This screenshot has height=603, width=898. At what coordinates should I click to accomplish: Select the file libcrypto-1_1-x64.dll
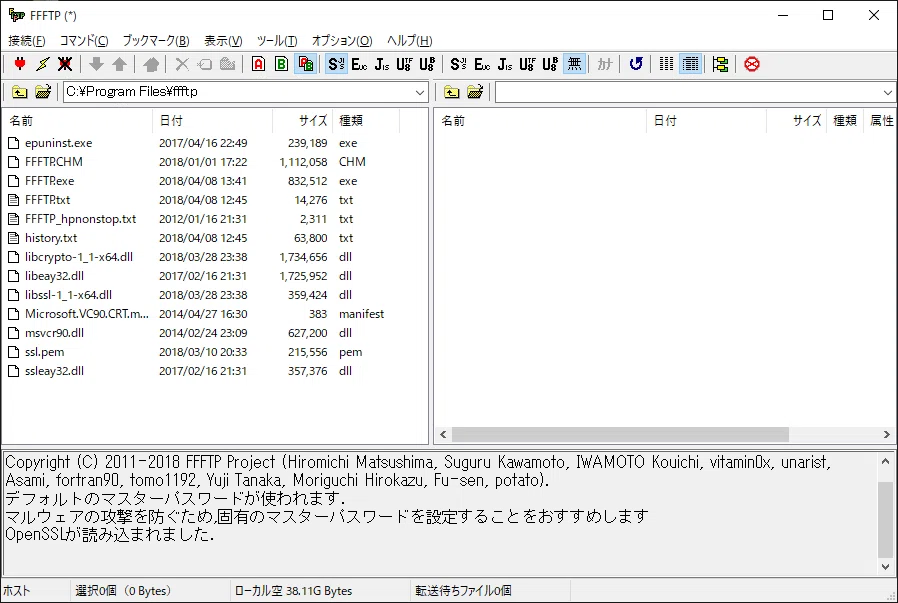point(79,257)
